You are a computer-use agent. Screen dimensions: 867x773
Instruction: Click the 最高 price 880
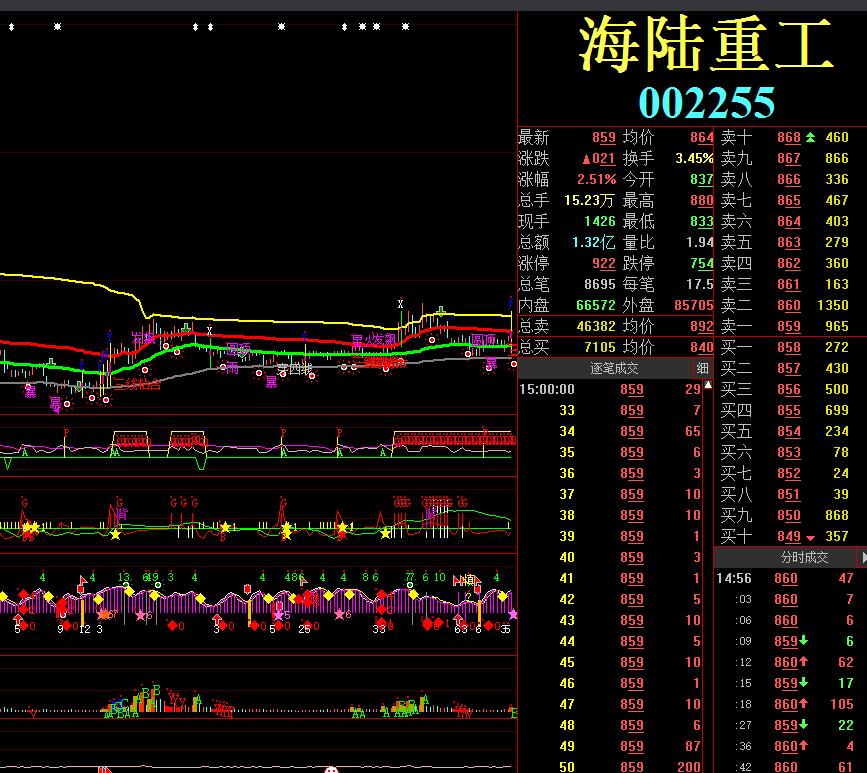point(702,201)
